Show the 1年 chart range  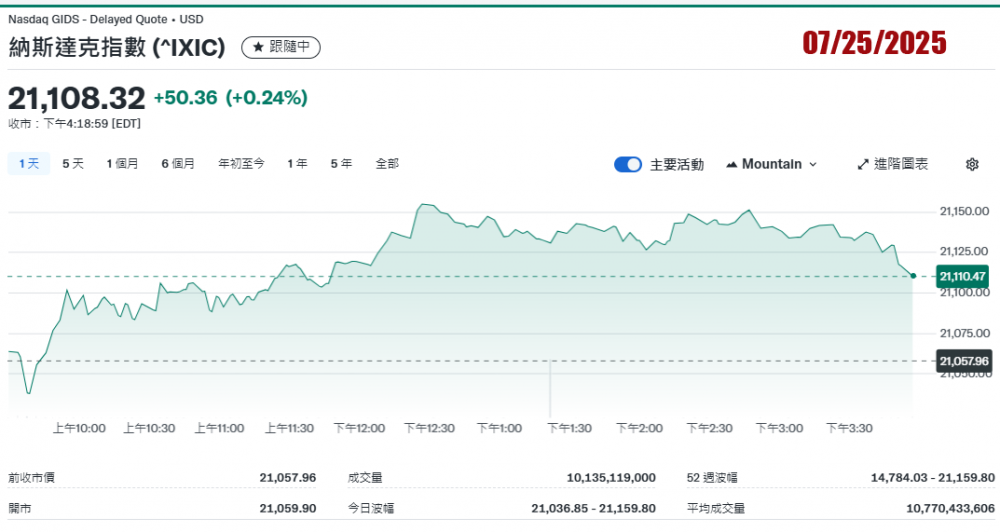coord(297,163)
